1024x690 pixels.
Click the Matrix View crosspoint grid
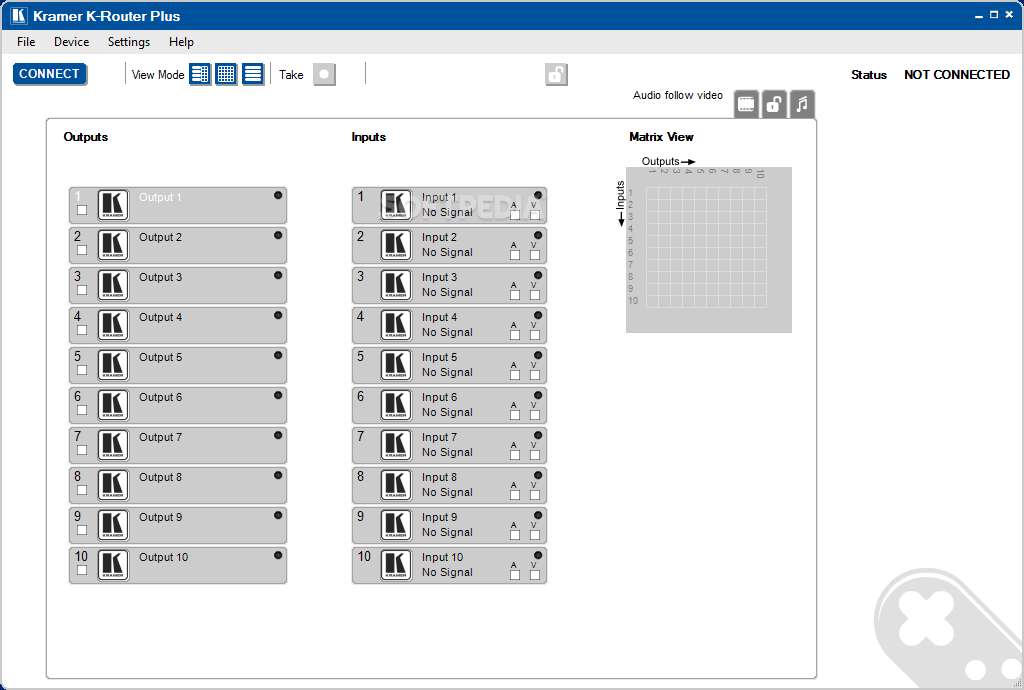pyautogui.click(x=706, y=247)
